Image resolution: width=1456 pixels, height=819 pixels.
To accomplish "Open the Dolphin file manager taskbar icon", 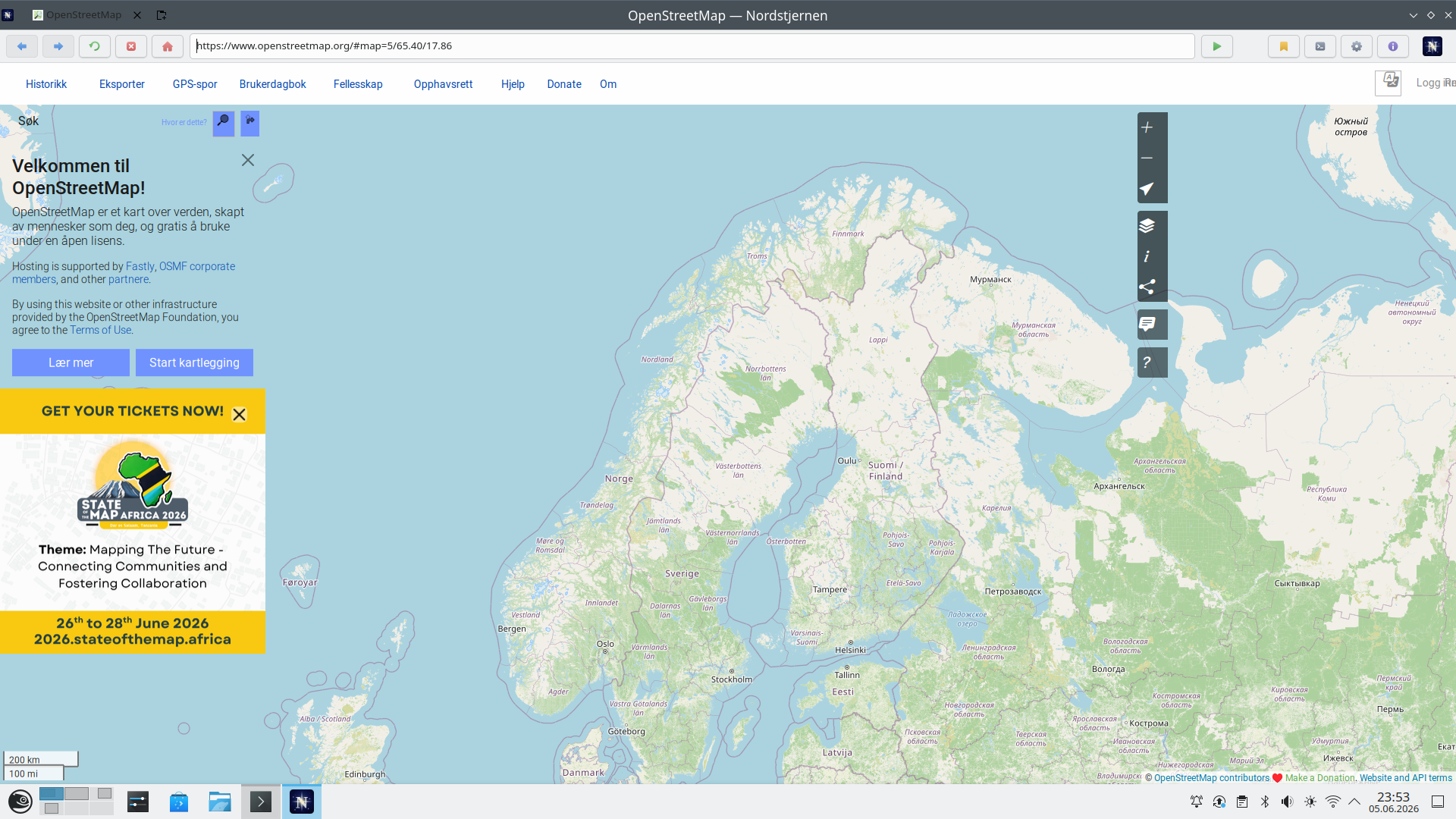I will coord(220,802).
